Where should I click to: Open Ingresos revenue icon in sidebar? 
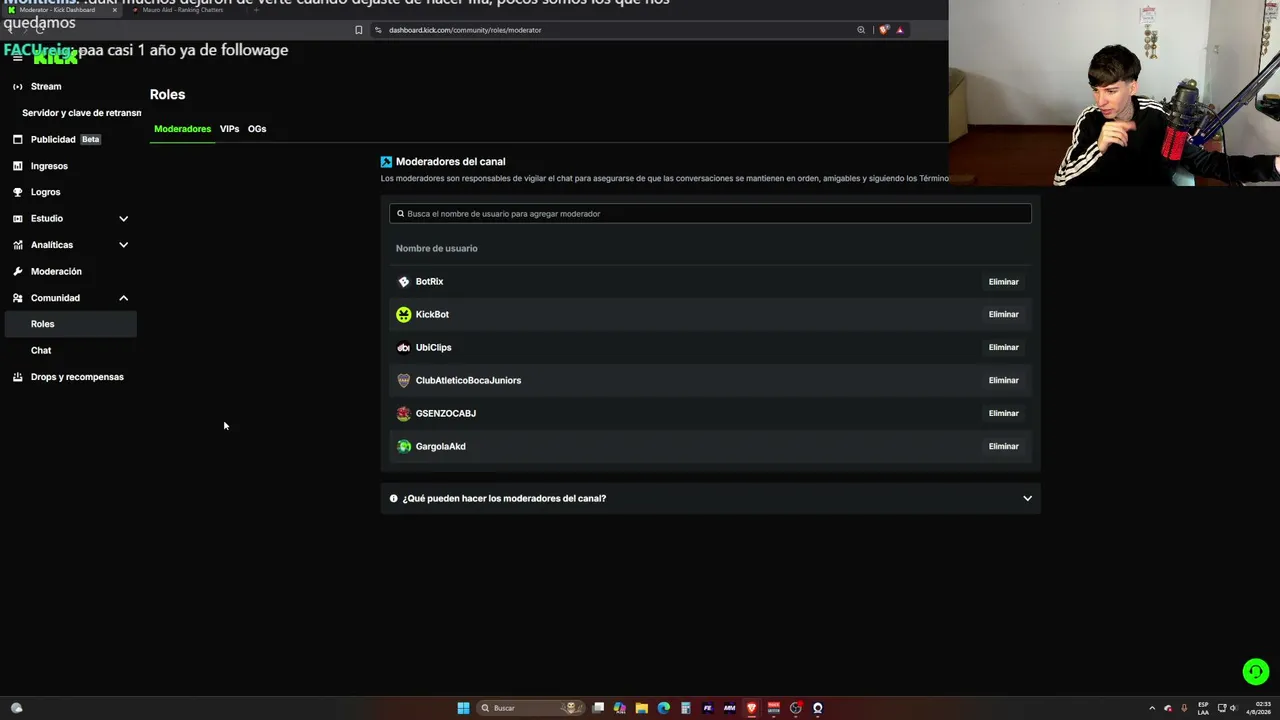(x=18, y=166)
